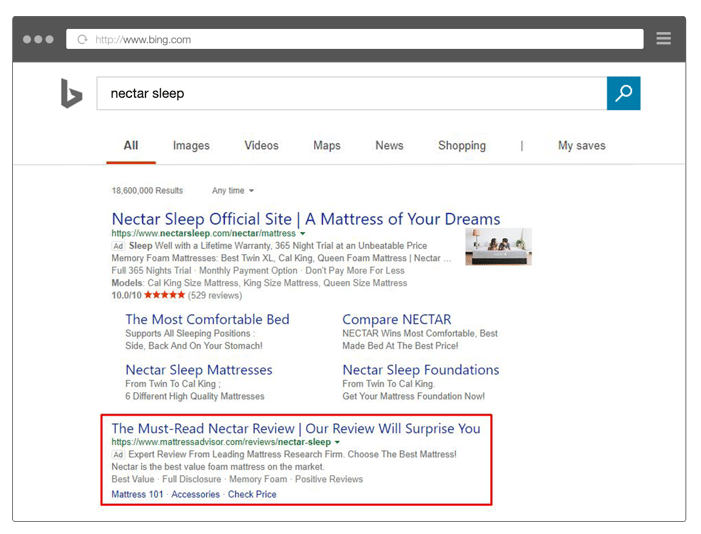Screen dimensions: 701x534
Task: Click the 18,600,000 Results text
Action: 147,191
